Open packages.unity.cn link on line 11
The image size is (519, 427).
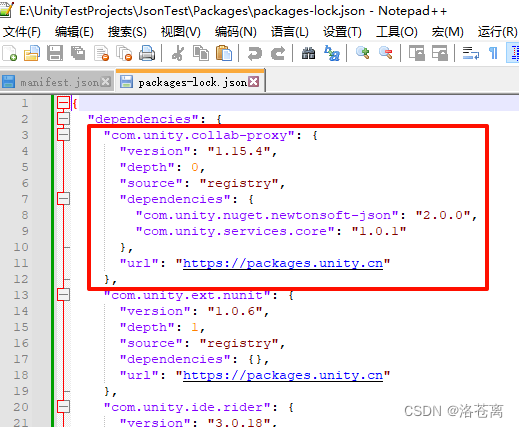pos(283,263)
